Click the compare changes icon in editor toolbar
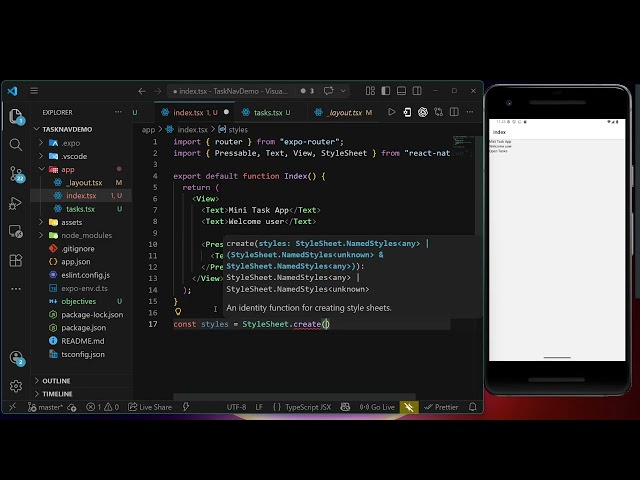Image resolution: width=640 pixels, height=480 pixels. point(438,112)
